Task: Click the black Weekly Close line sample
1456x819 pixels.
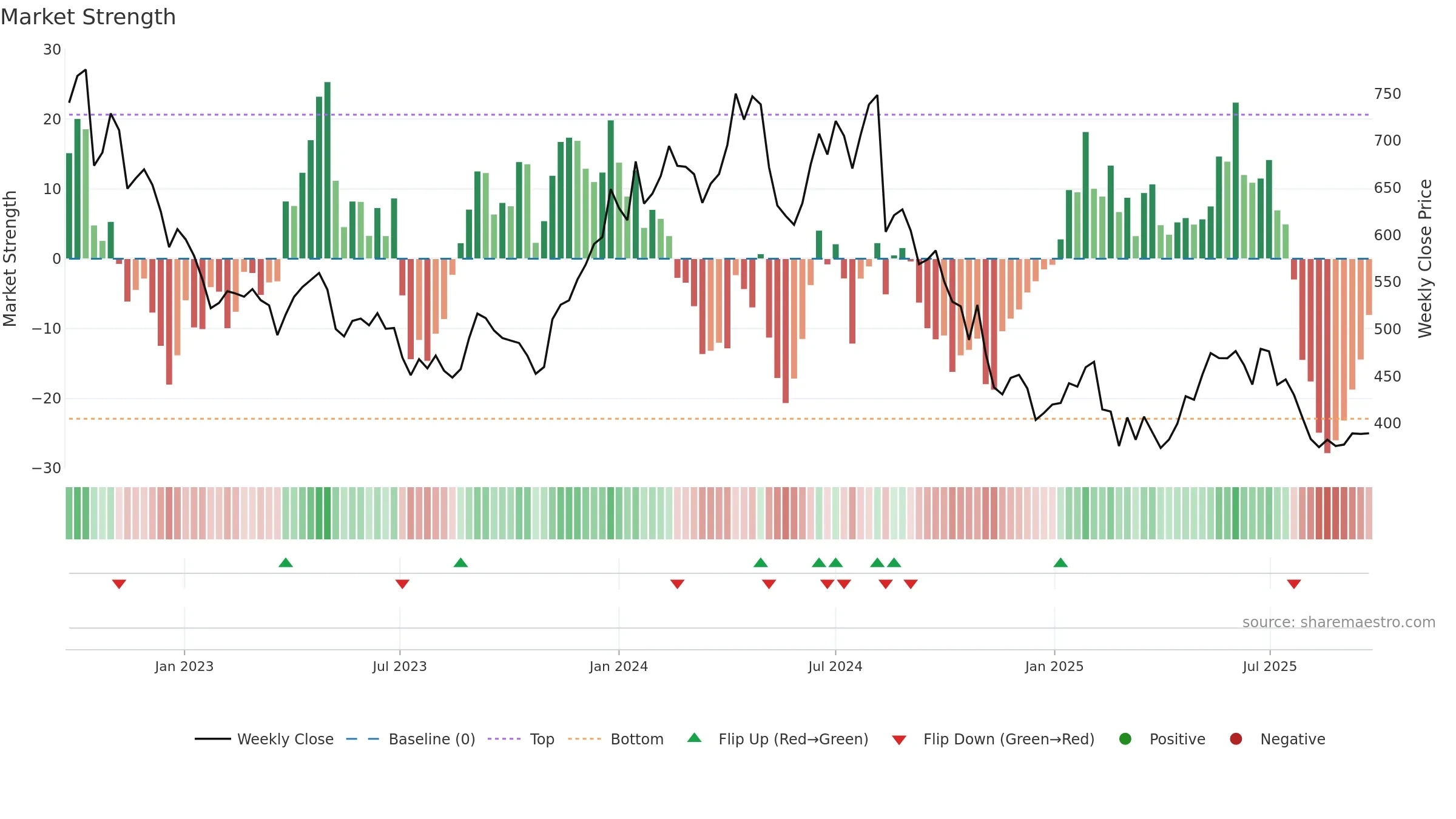Action: coord(213,739)
